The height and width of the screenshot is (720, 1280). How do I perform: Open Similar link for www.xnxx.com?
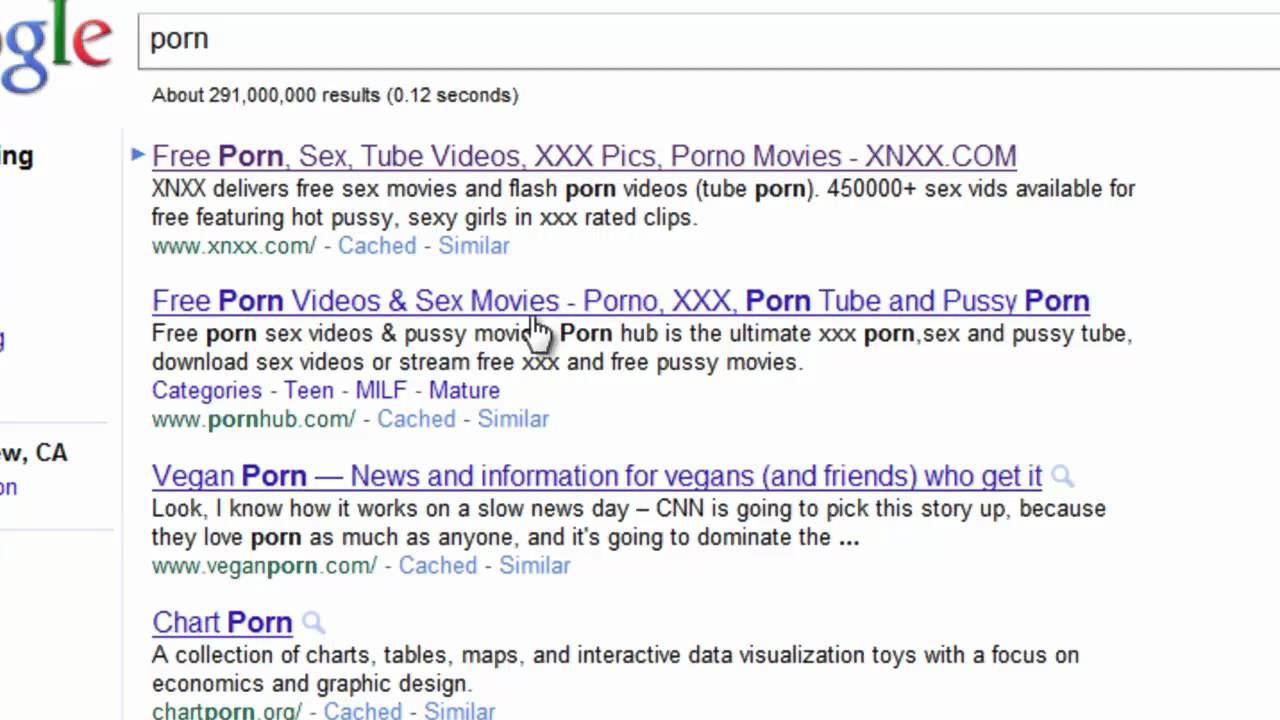point(474,246)
